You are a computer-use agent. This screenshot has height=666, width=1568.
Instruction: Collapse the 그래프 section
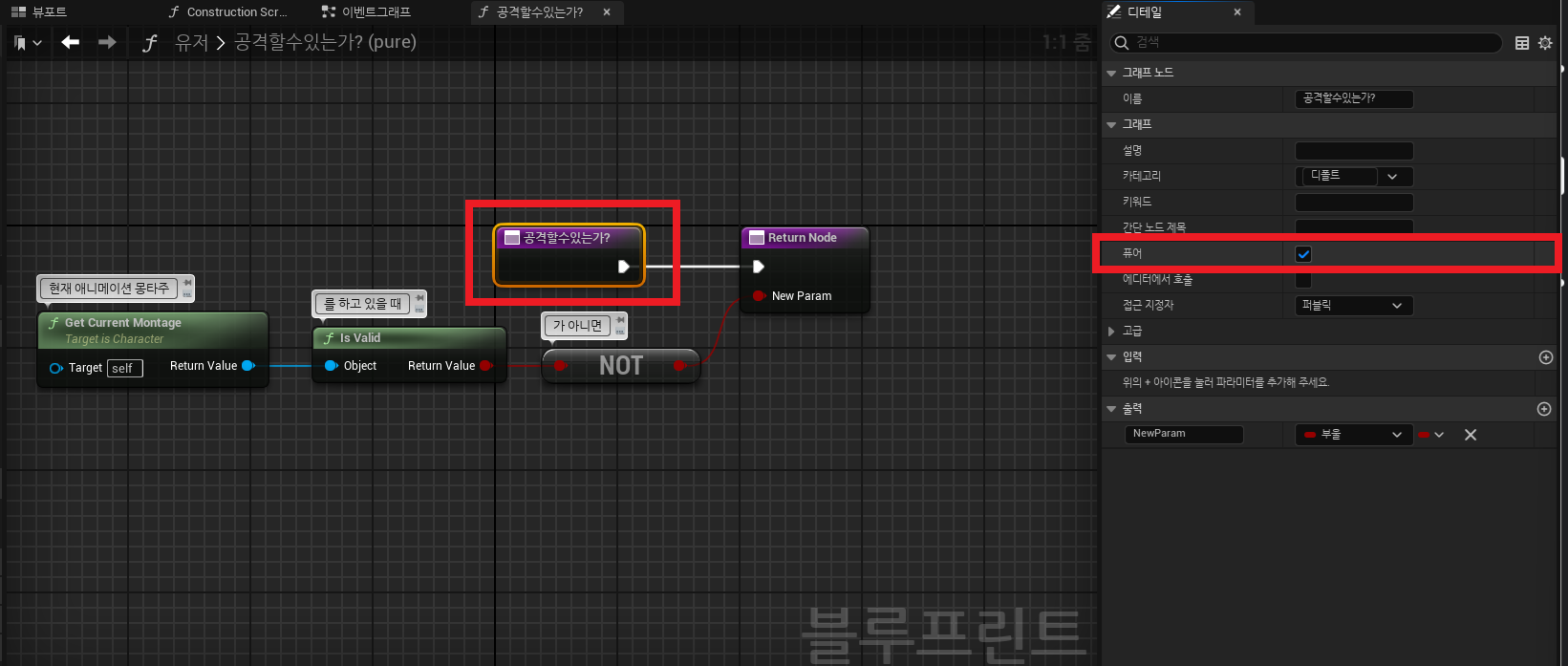click(x=1111, y=124)
